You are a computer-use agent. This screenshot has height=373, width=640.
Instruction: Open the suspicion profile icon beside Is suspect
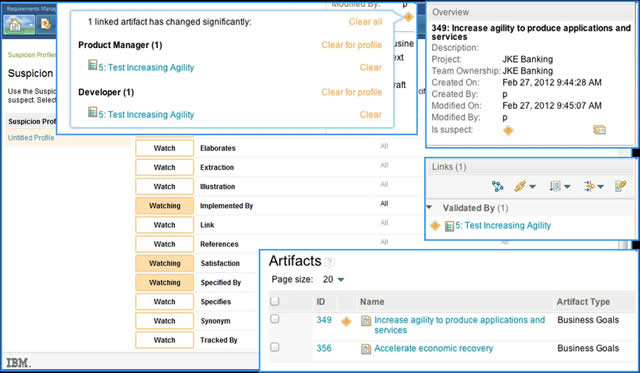(599, 130)
